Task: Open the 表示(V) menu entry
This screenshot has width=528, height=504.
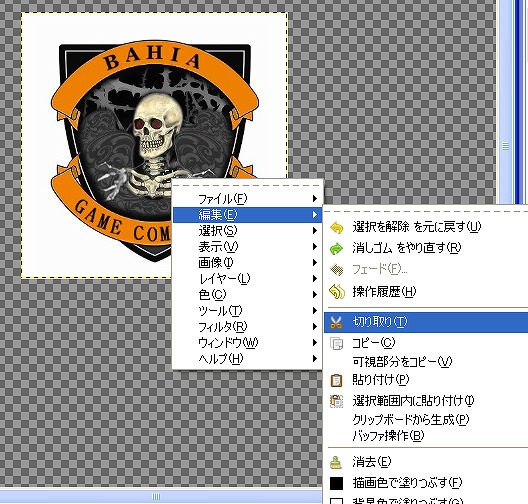Action: (247, 247)
